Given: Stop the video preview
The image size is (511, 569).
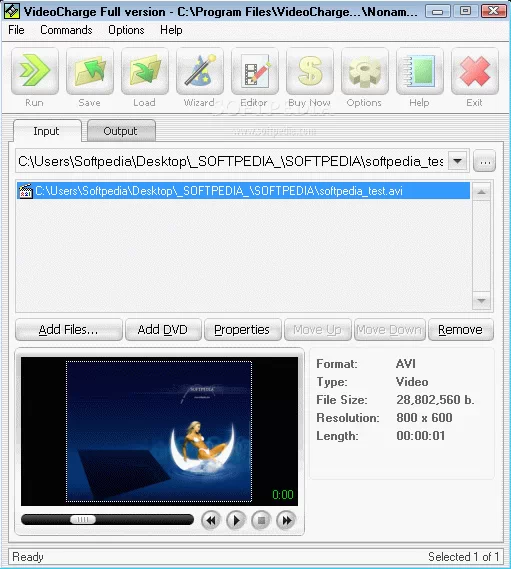Looking at the screenshot, I should [261, 521].
